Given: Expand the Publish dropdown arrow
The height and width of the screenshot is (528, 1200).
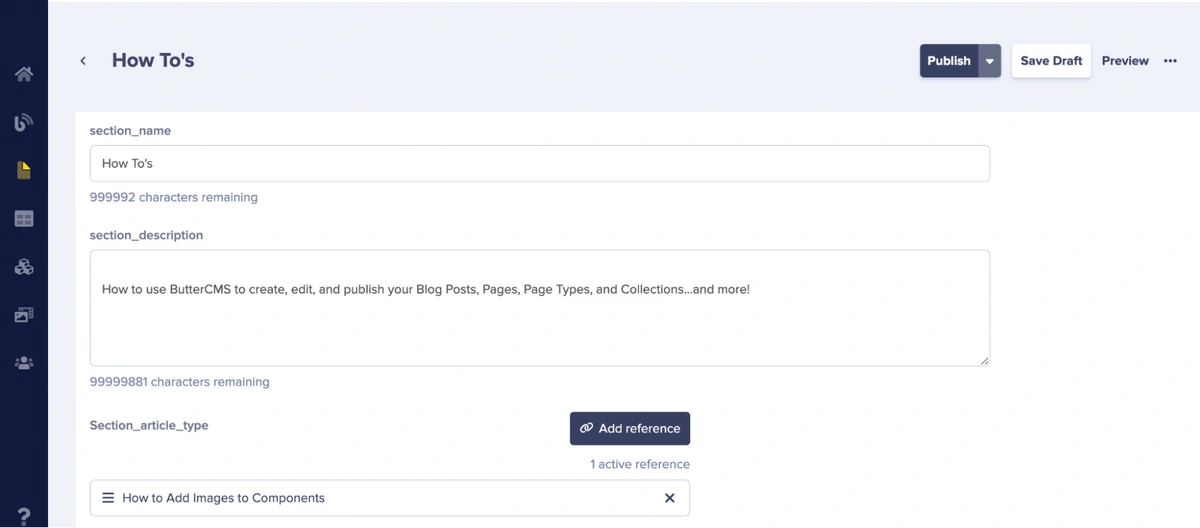Looking at the screenshot, I should (989, 61).
